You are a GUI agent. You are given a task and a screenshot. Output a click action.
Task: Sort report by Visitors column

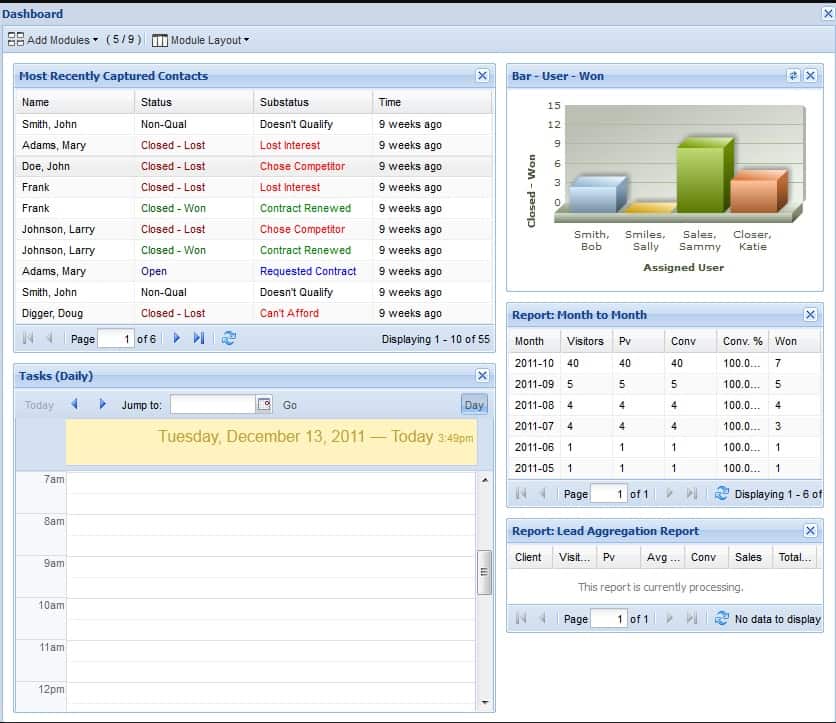(585, 341)
